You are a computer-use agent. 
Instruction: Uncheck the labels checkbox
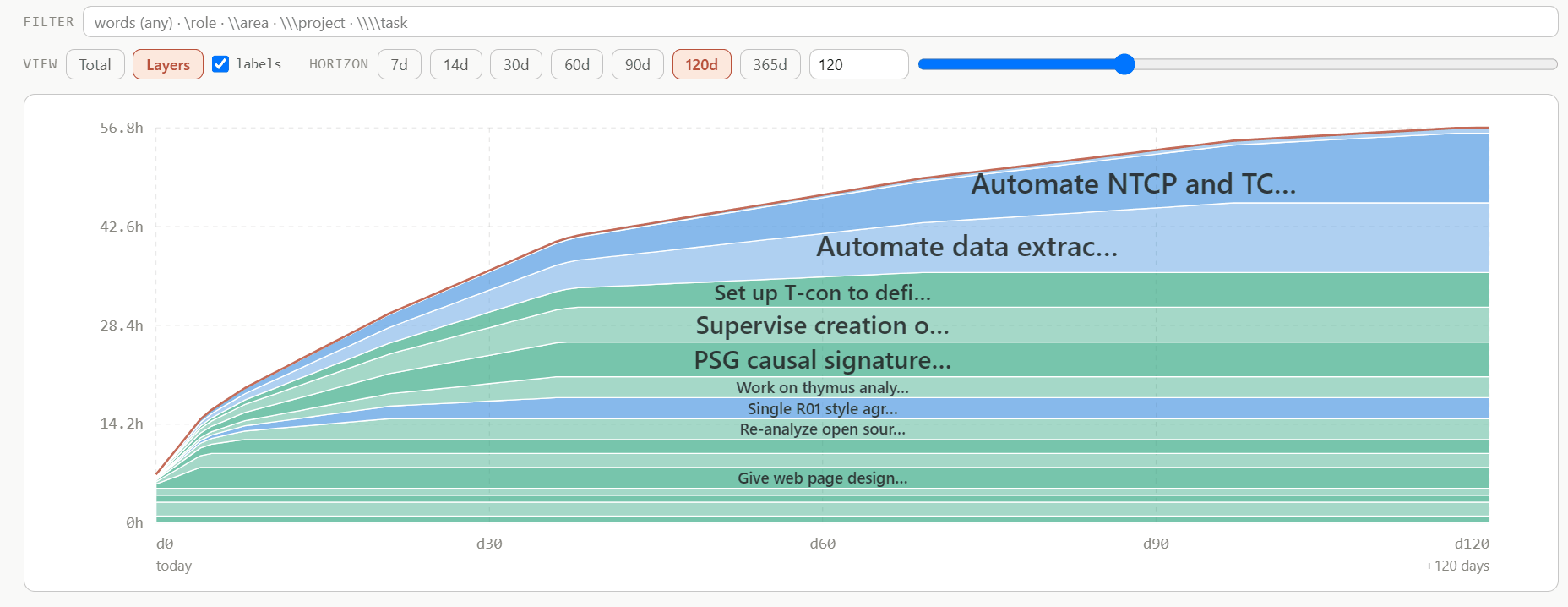coord(220,63)
